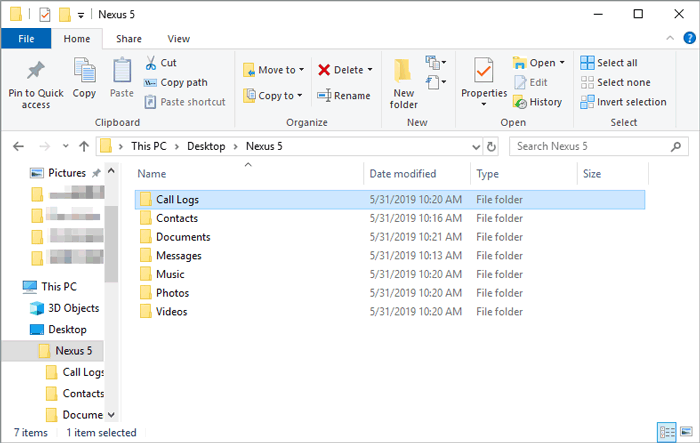Sort by Name column header
The width and height of the screenshot is (700, 443).
coord(152,174)
